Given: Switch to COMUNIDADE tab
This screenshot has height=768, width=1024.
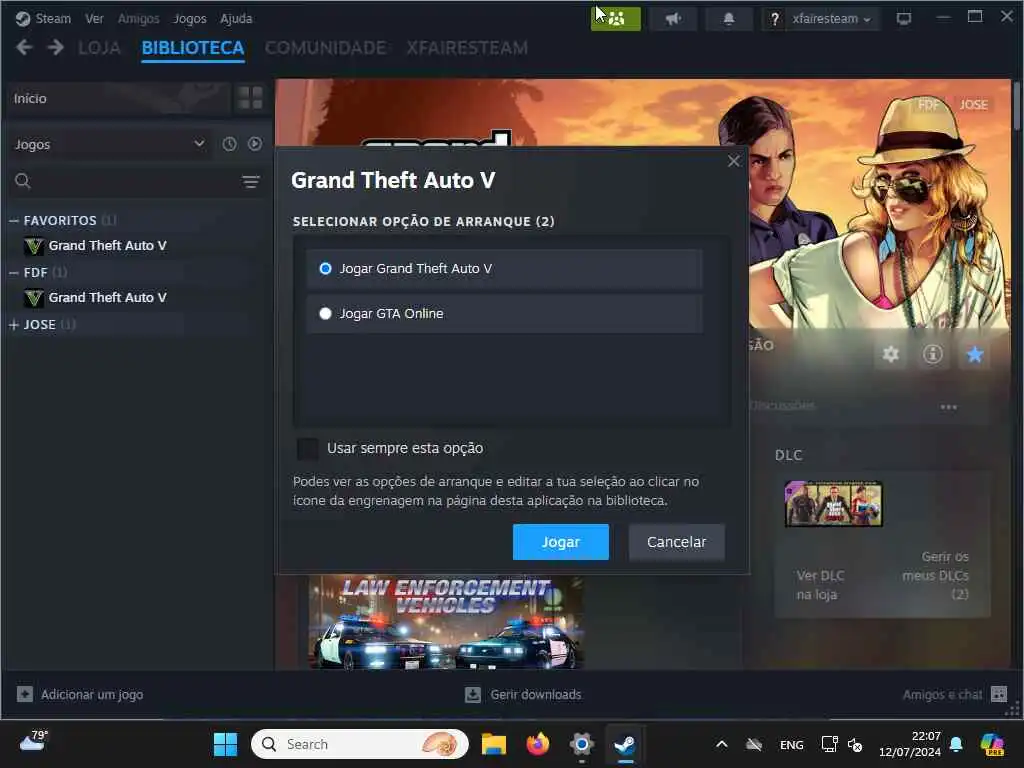Looking at the screenshot, I should click(325, 48).
